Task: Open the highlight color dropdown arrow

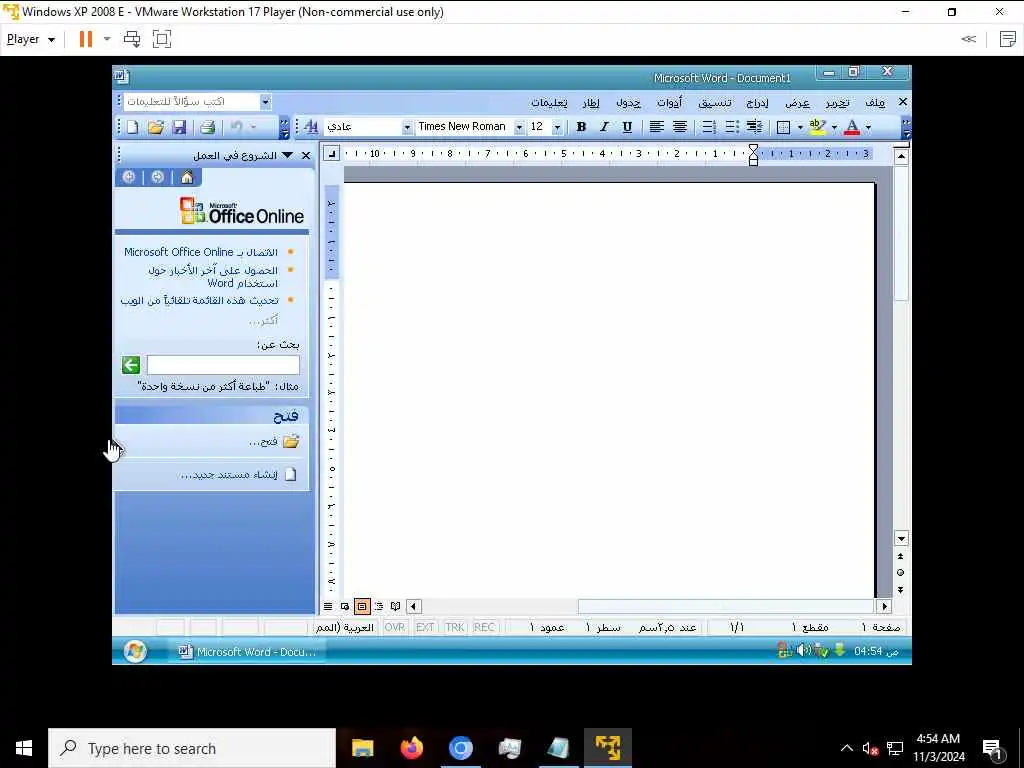Action: click(x=834, y=127)
